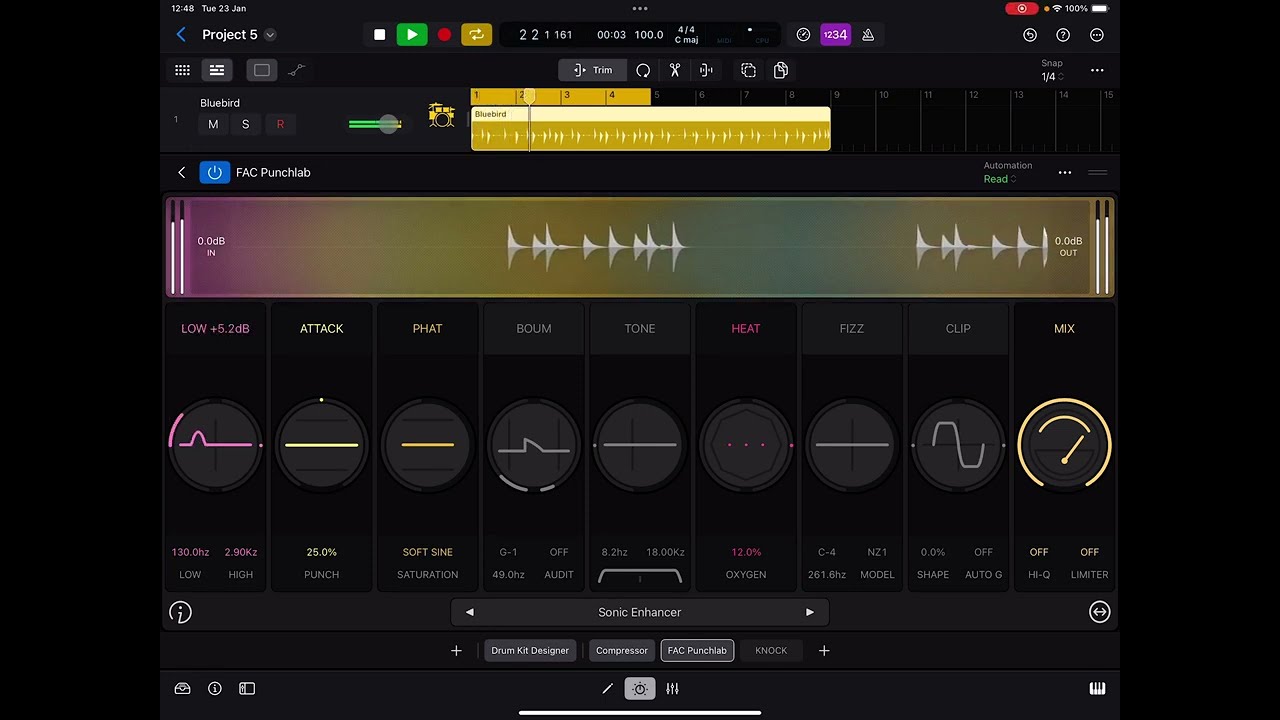Adjust the MIX knob
Screen dimensions: 1280x720
[x=1064, y=445]
